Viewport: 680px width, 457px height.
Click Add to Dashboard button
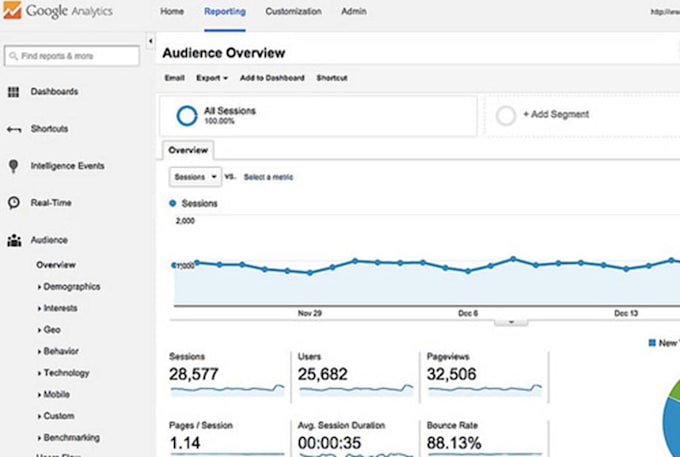tap(272, 78)
